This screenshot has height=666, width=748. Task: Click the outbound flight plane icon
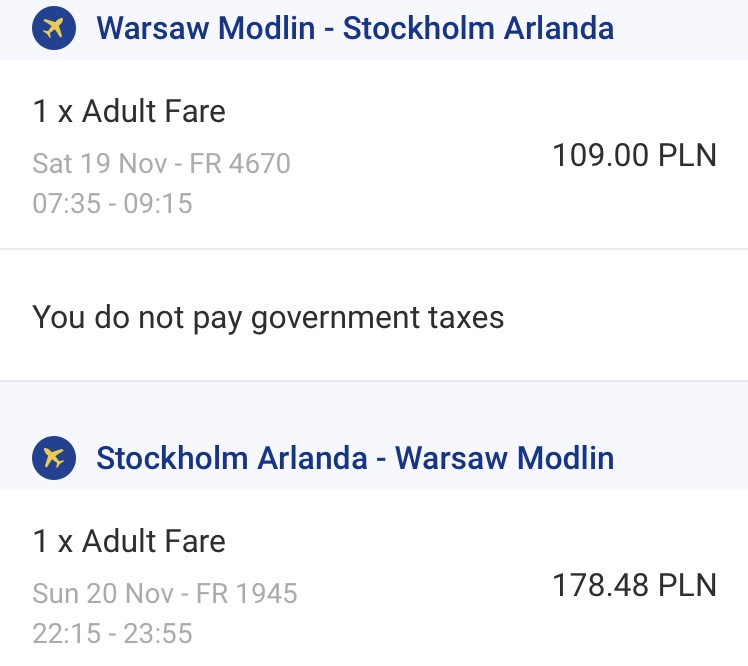54,28
